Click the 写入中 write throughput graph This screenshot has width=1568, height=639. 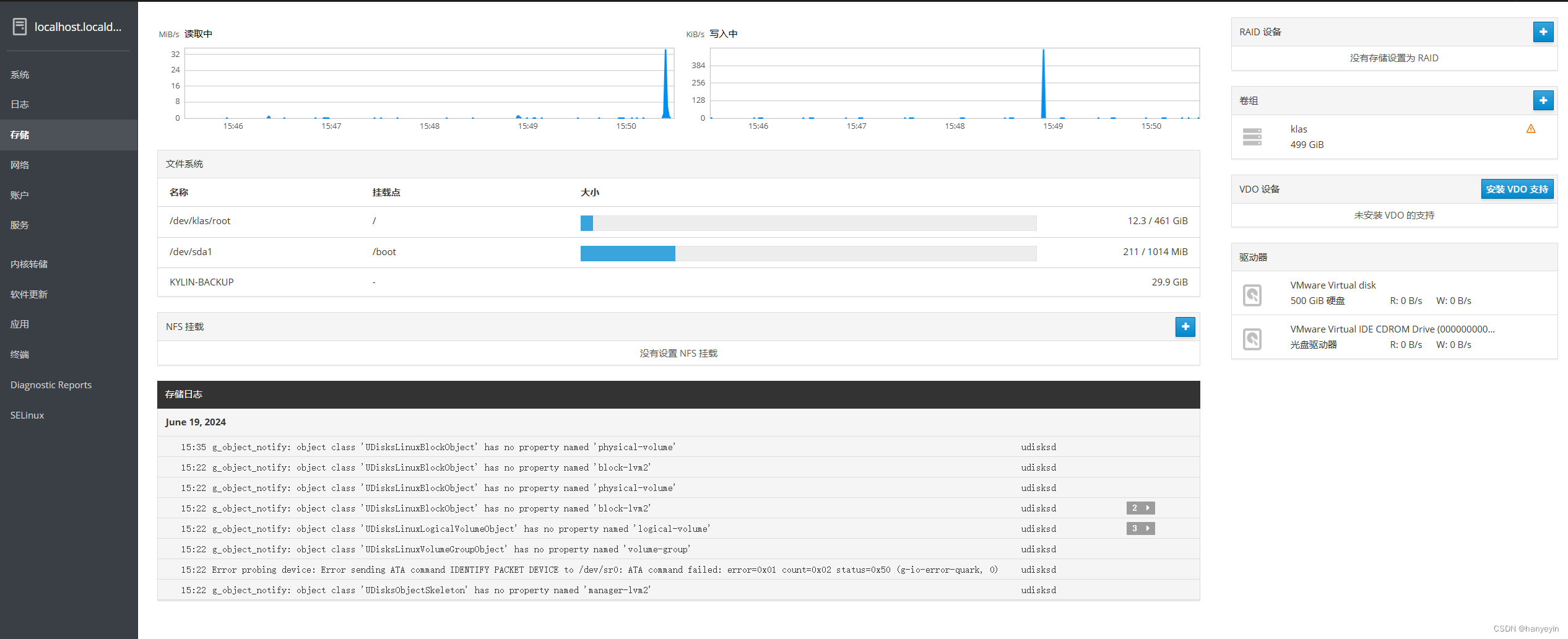click(955, 83)
